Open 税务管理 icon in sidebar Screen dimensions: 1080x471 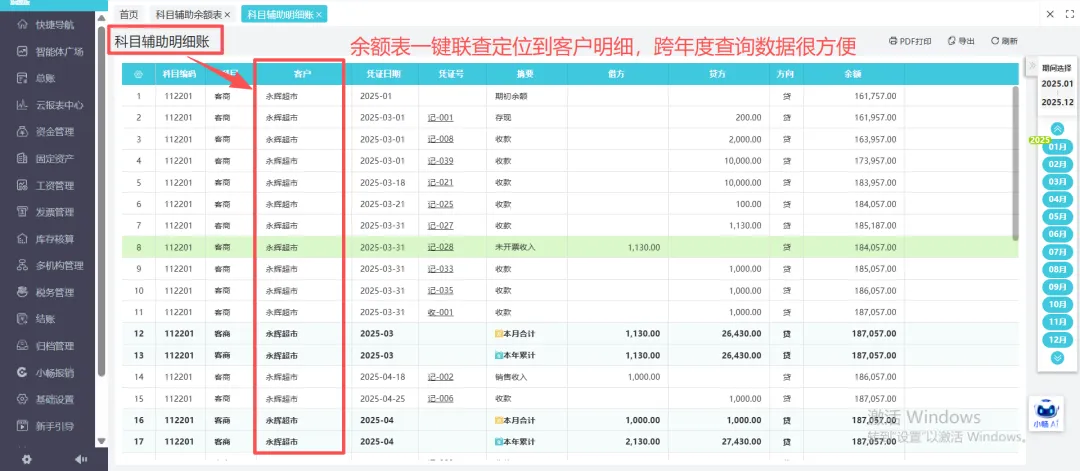[23, 293]
